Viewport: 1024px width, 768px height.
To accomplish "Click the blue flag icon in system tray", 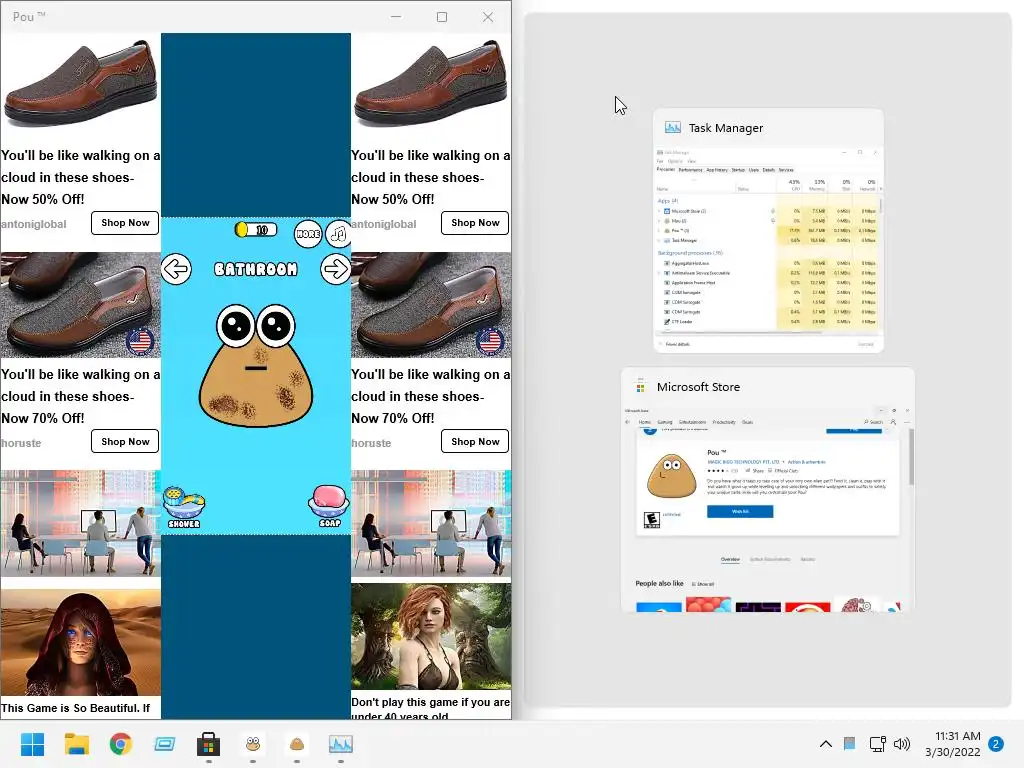I will click(849, 744).
